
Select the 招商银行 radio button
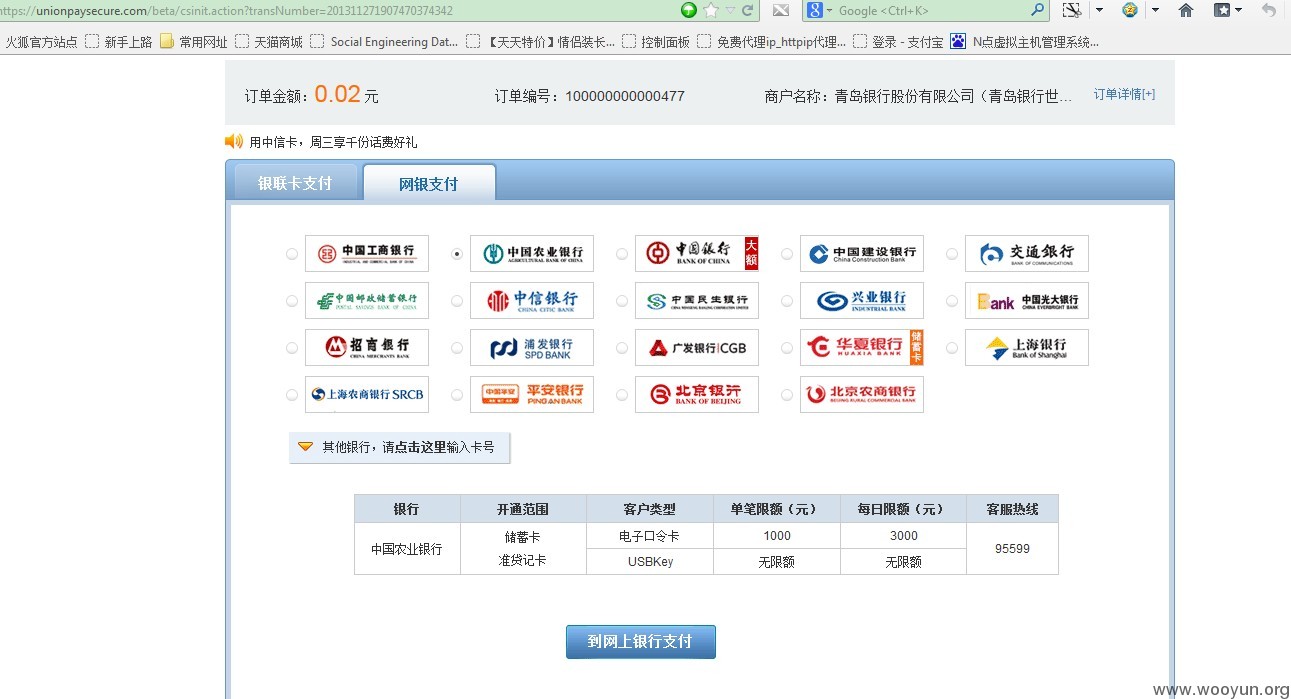[292, 348]
